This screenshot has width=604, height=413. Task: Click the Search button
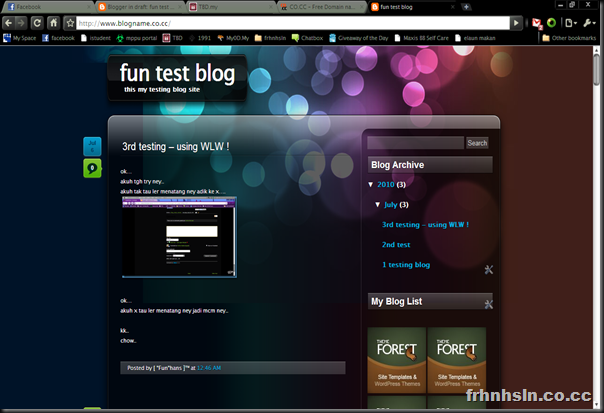pyautogui.click(x=477, y=143)
